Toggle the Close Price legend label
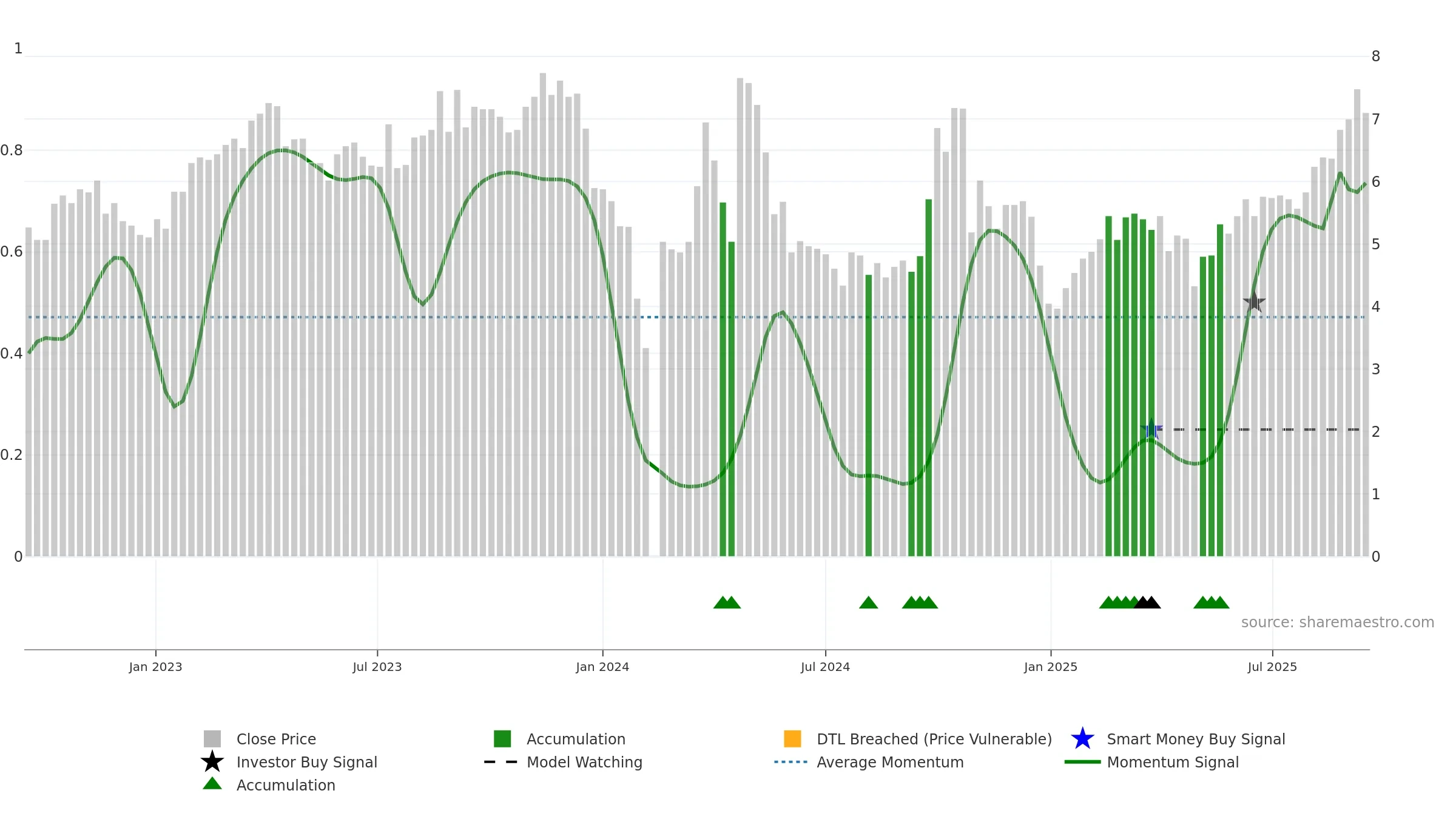The width and height of the screenshot is (1456, 819). pyautogui.click(x=276, y=739)
